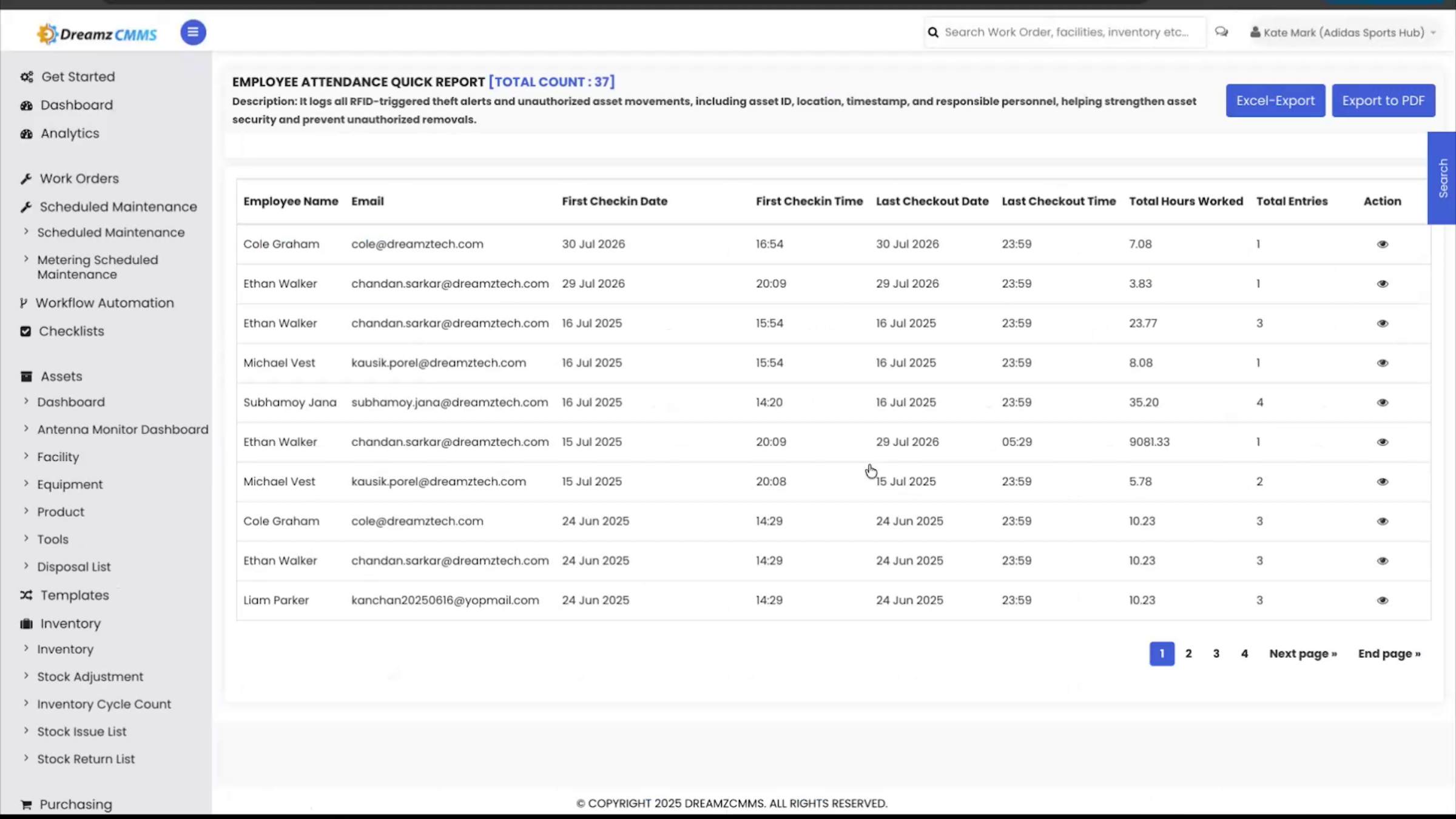
Task: Click the Checklists checkmark icon
Action: tap(25, 331)
